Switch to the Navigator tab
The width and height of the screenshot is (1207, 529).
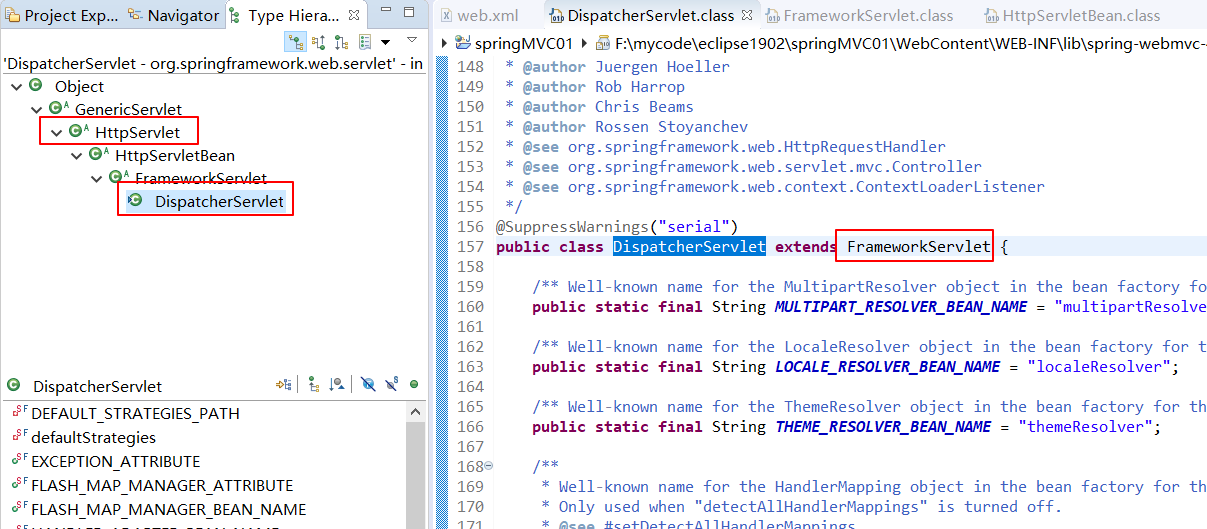click(x=174, y=15)
